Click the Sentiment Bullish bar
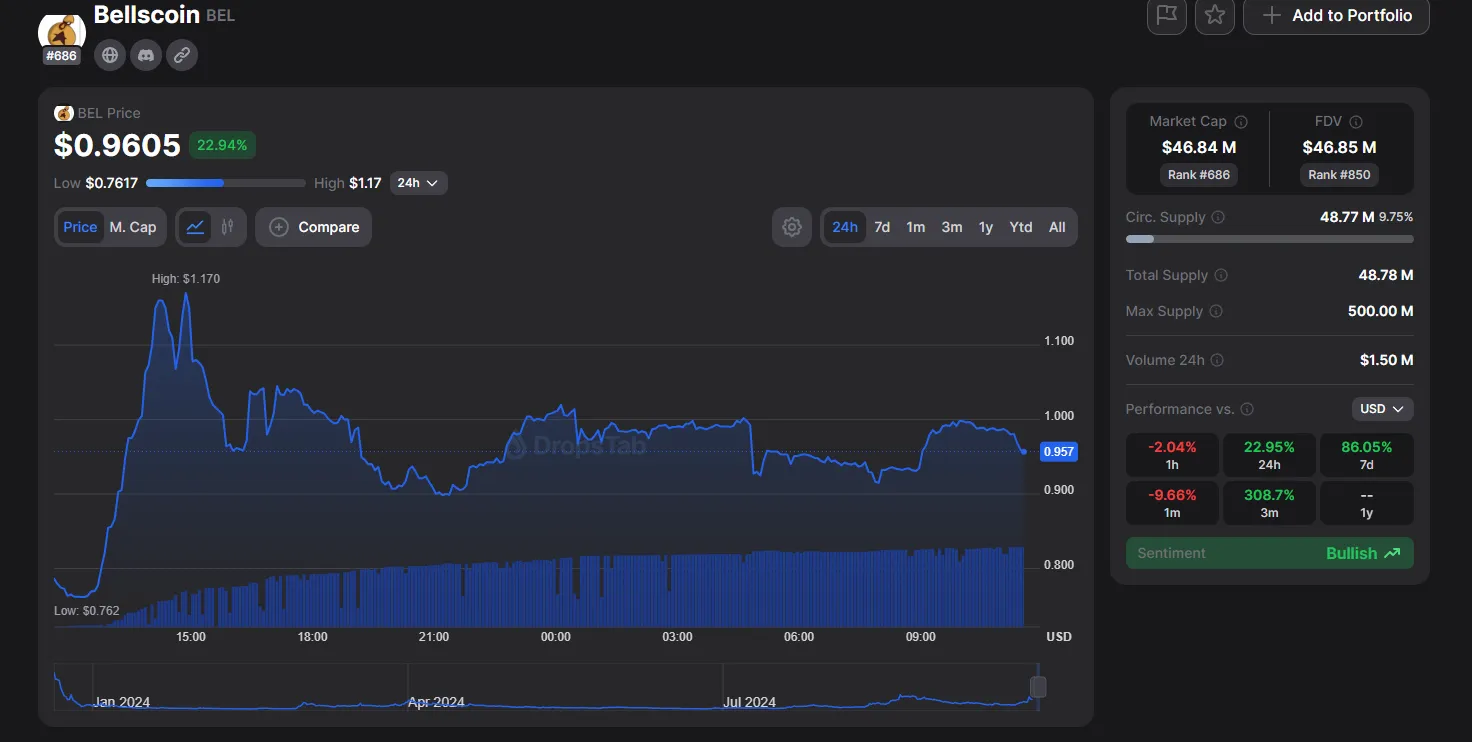Screen dimensions: 1472x742 (x=1270, y=553)
